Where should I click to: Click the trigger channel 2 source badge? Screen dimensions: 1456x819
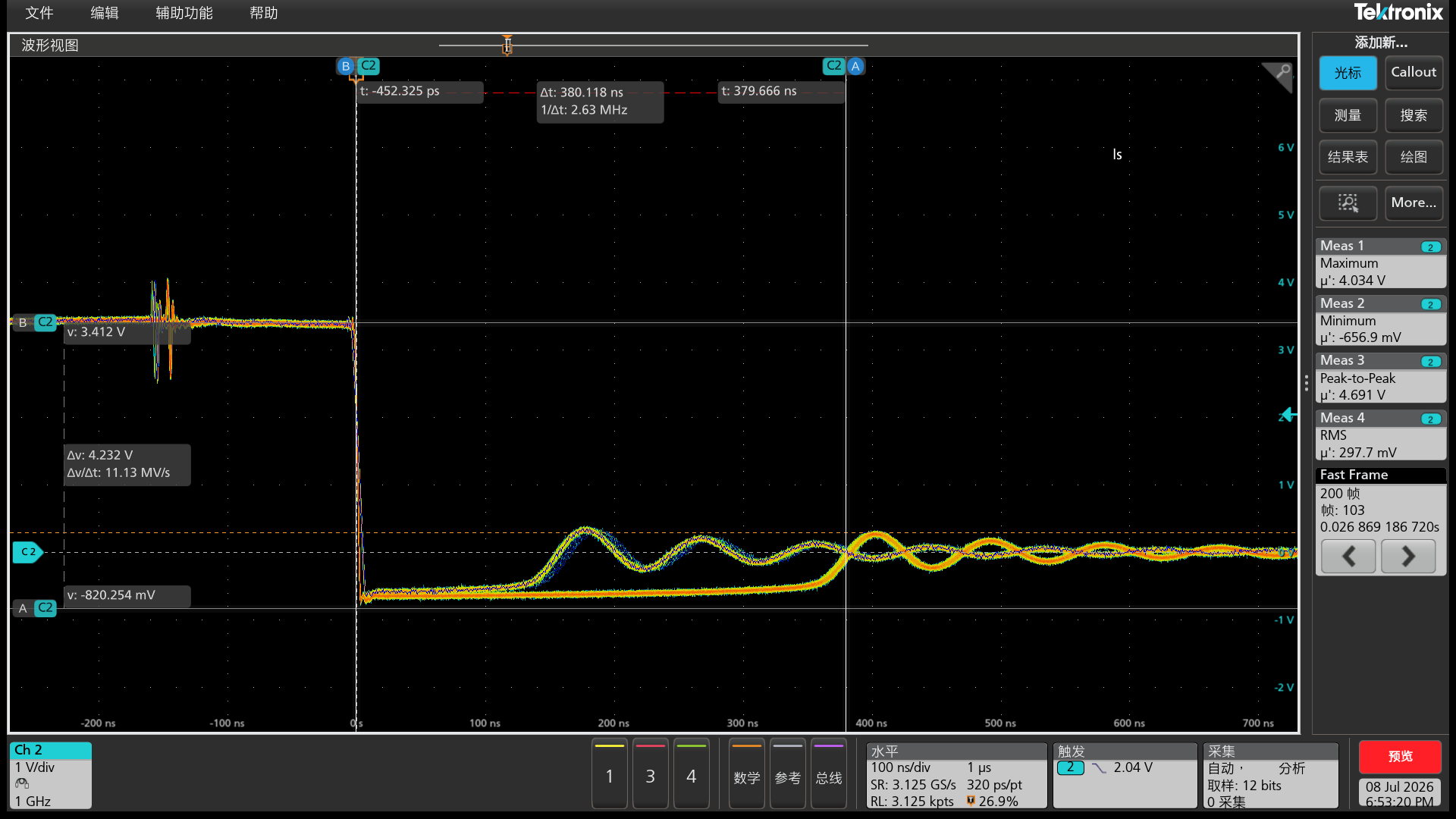point(1070,767)
